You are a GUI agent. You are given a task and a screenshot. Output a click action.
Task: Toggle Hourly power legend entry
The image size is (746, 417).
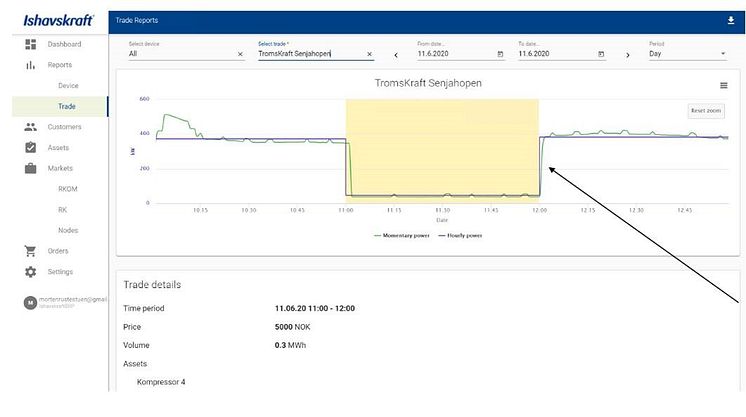(460, 236)
